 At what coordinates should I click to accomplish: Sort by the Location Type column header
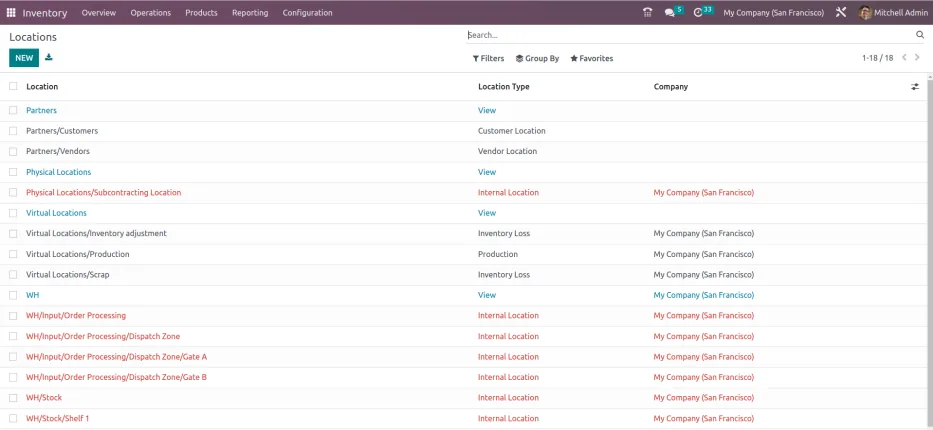[x=503, y=86]
